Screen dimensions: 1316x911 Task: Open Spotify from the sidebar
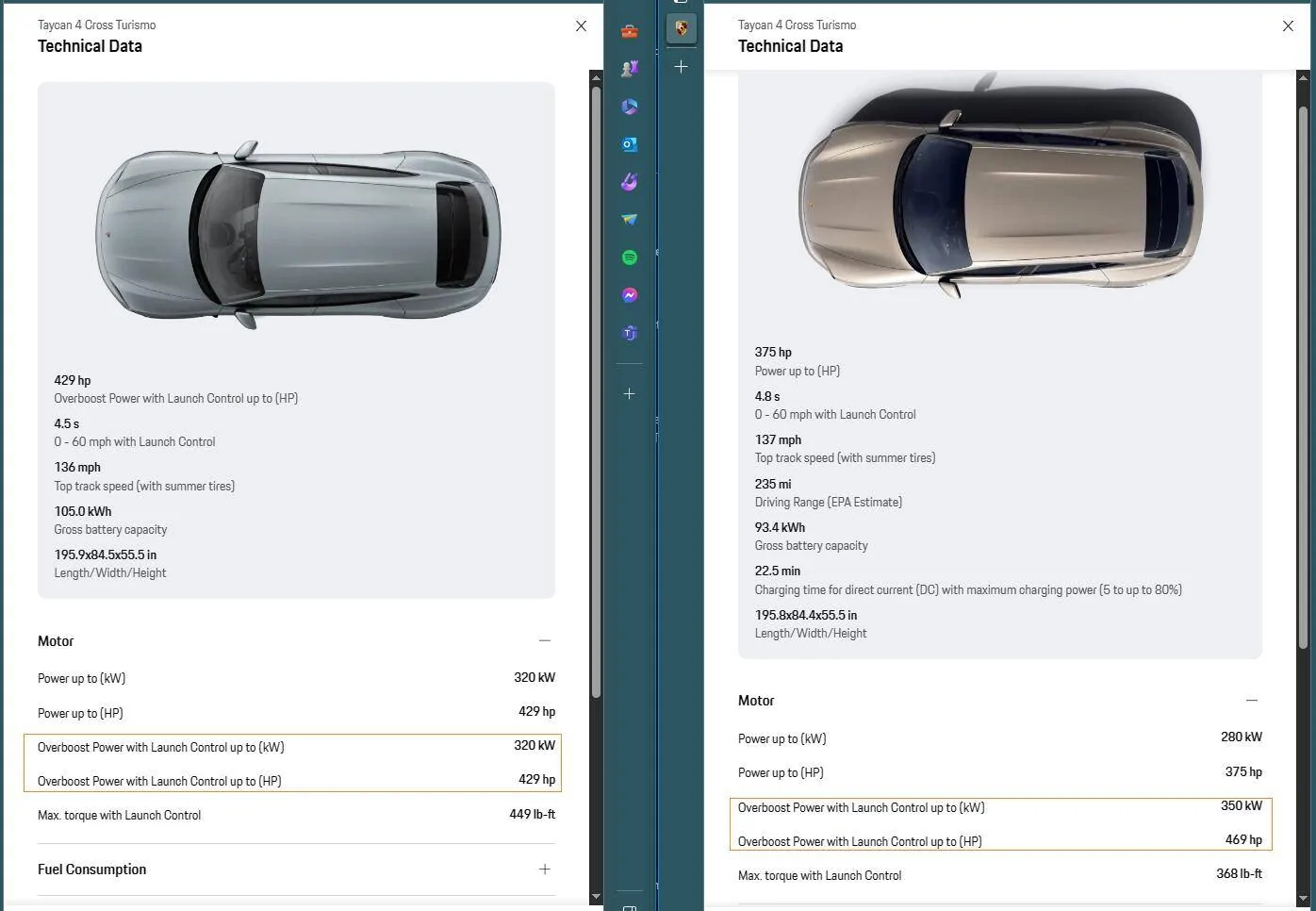[630, 257]
